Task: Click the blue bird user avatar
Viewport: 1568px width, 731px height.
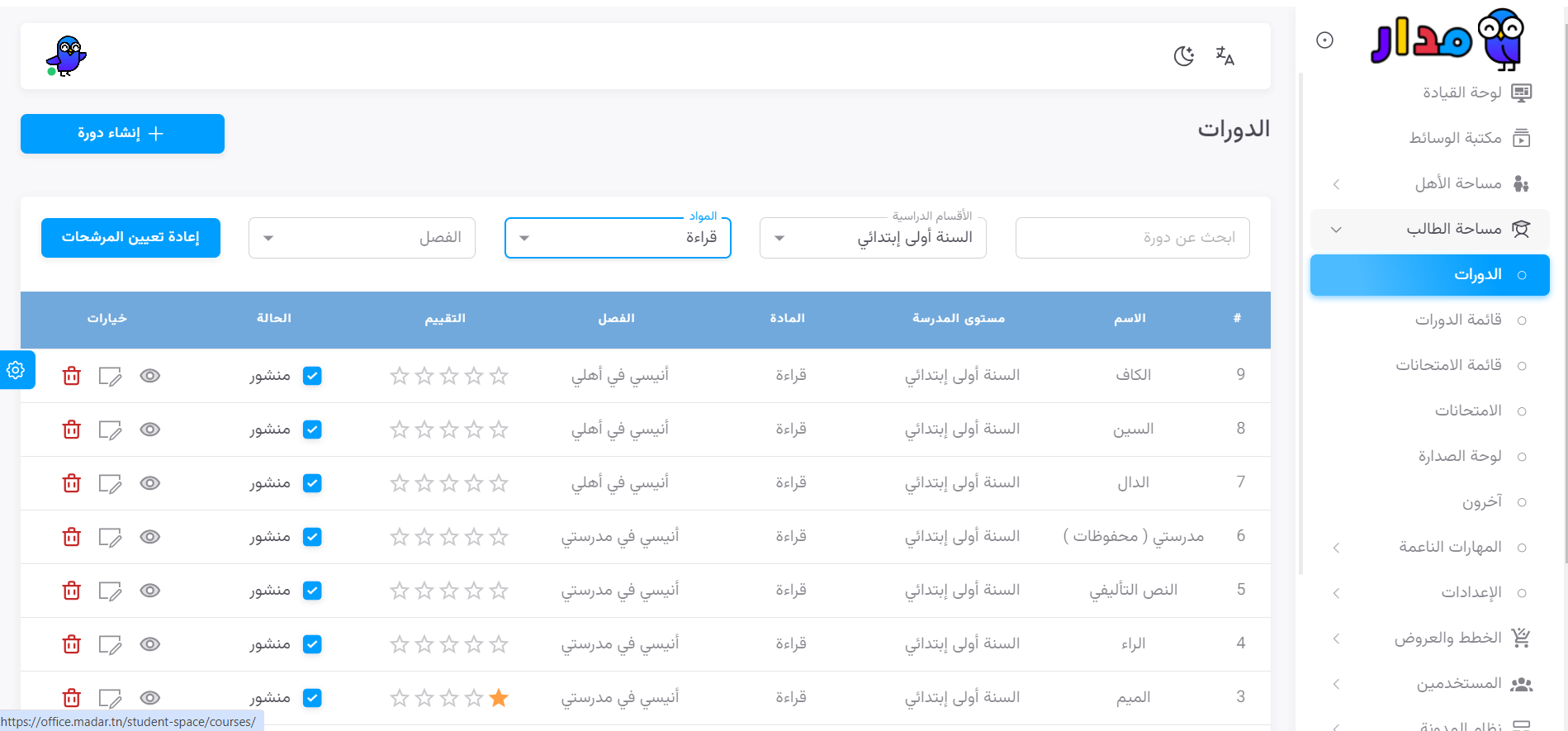Action: coord(66,56)
